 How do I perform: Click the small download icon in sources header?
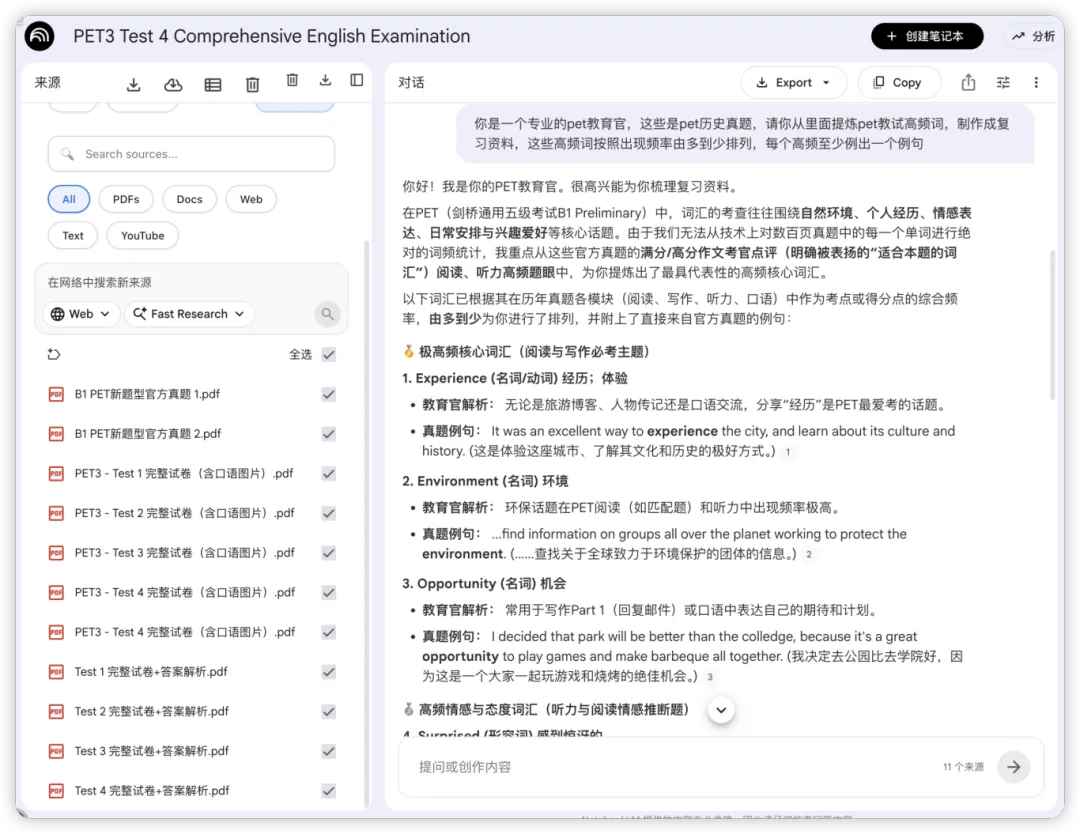325,80
